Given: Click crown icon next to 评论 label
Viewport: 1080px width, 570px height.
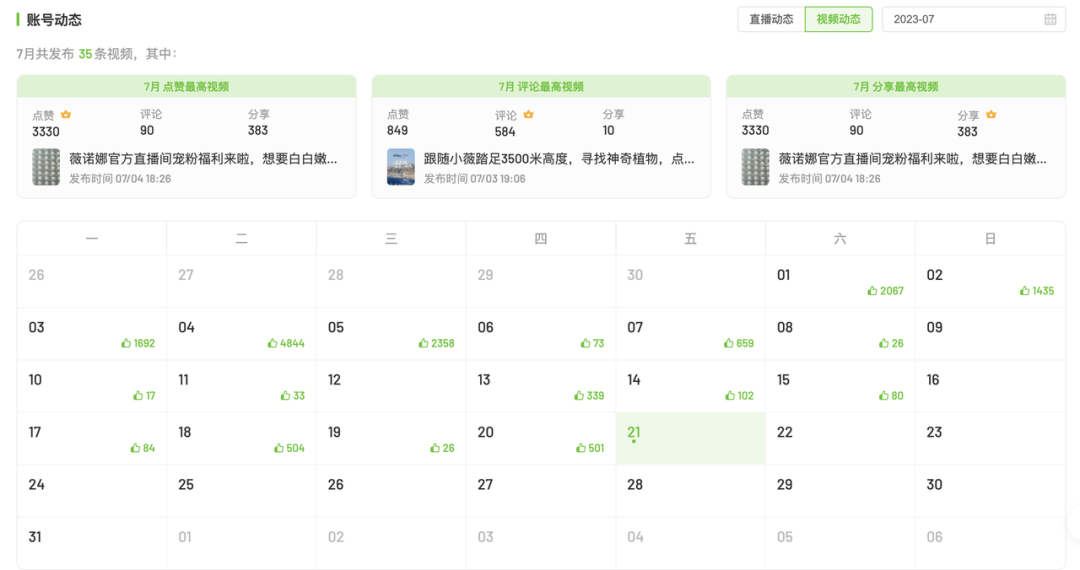Looking at the screenshot, I should (529, 115).
